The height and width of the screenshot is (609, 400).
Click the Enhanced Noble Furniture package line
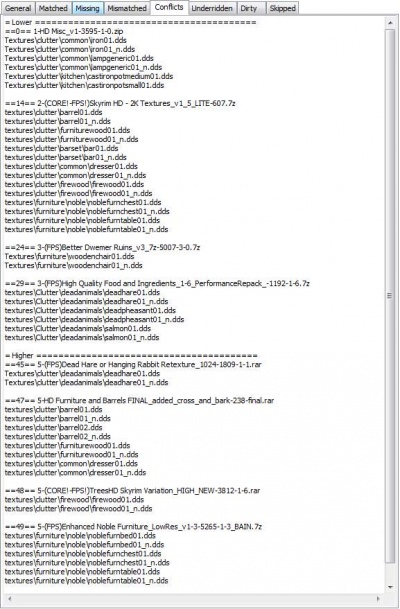point(133,527)
